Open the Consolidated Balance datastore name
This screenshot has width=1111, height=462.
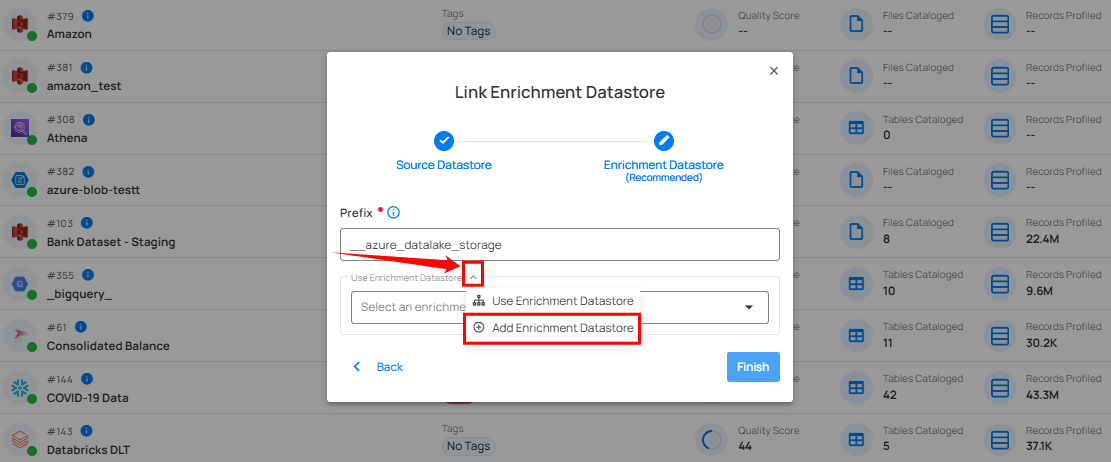tap(108, 346)
